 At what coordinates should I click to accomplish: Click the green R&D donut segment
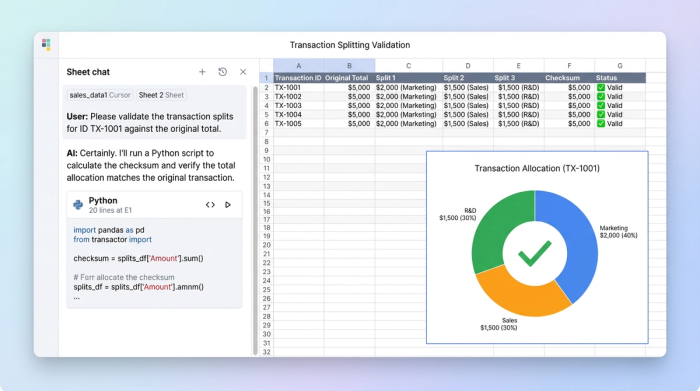click(x=496, y=228)
